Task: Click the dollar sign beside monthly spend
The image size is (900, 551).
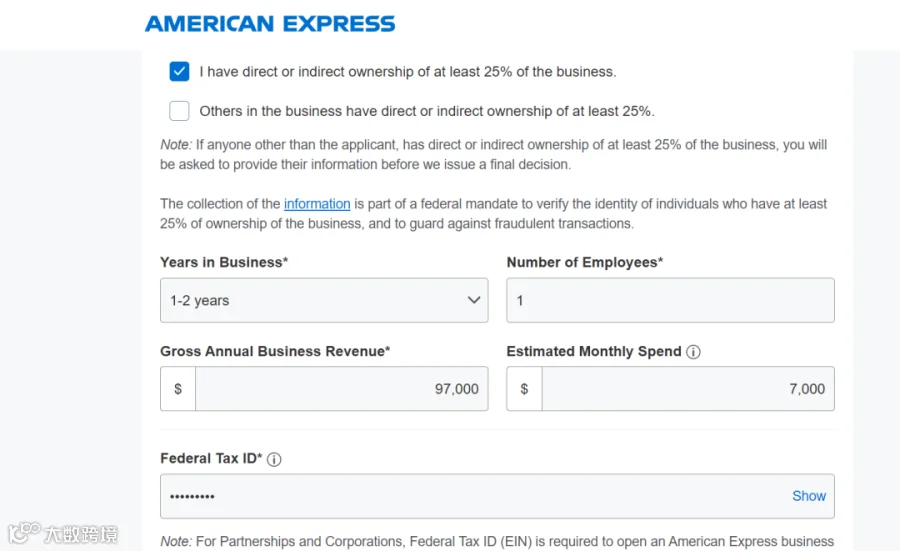Action: point(524,389)
